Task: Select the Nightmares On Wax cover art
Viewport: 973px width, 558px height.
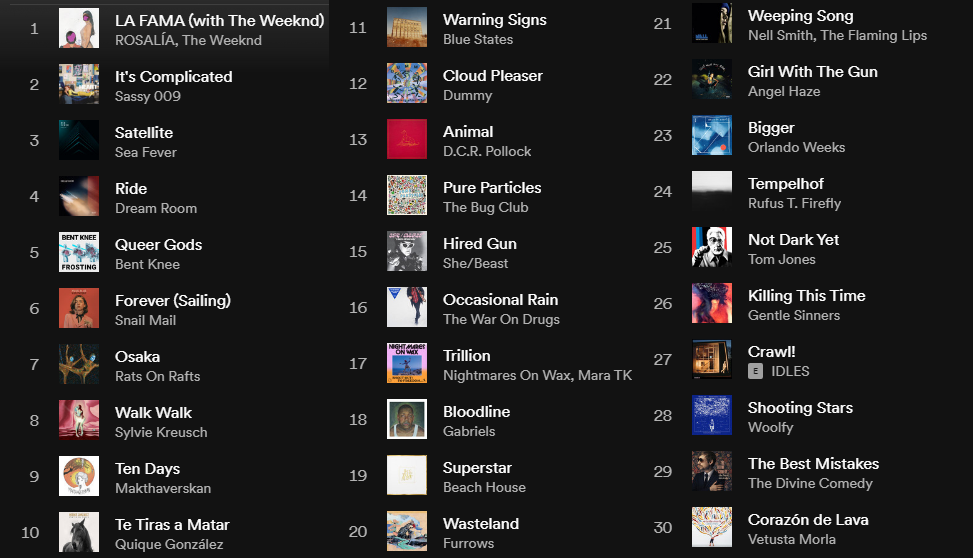Action: click(407, 363)
